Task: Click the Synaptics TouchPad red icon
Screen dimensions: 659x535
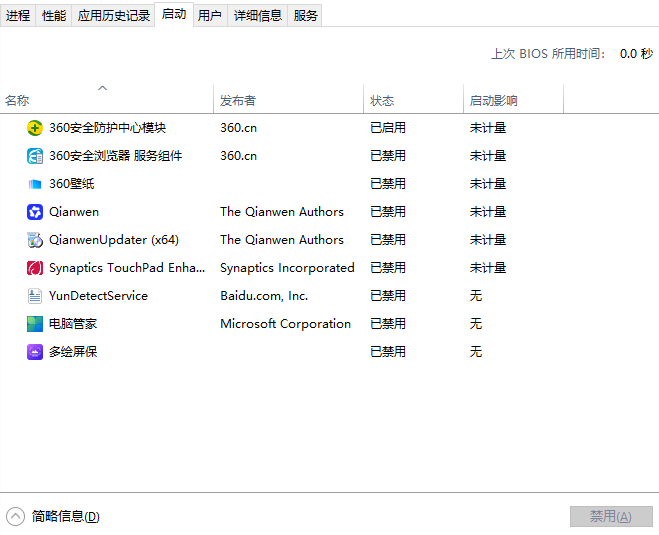Action: [35, 268]
